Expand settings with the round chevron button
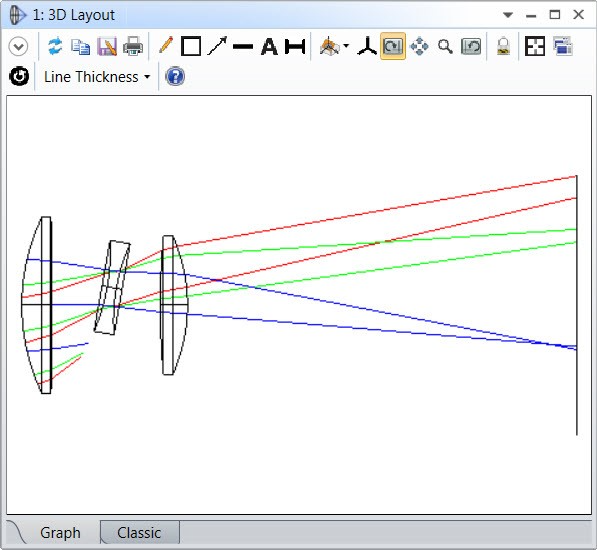 [x=18, y=47]
